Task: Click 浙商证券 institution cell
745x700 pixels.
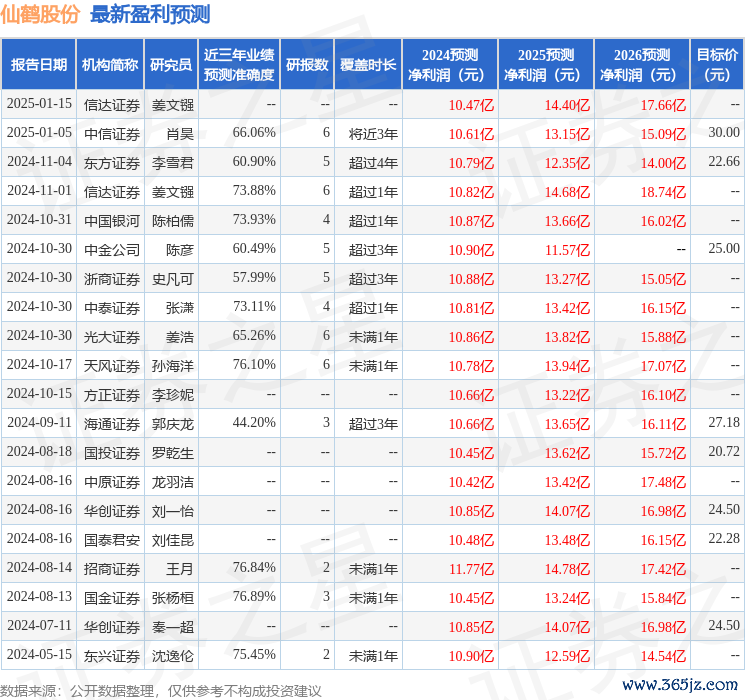Action: tap(112, 279)
